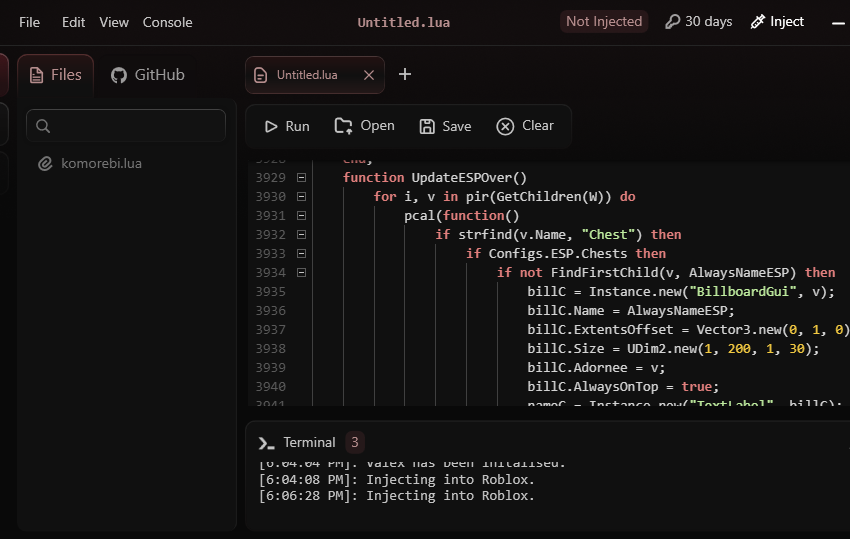
Task: Click the GitHub octocat icon
Action: pos(119,75)
